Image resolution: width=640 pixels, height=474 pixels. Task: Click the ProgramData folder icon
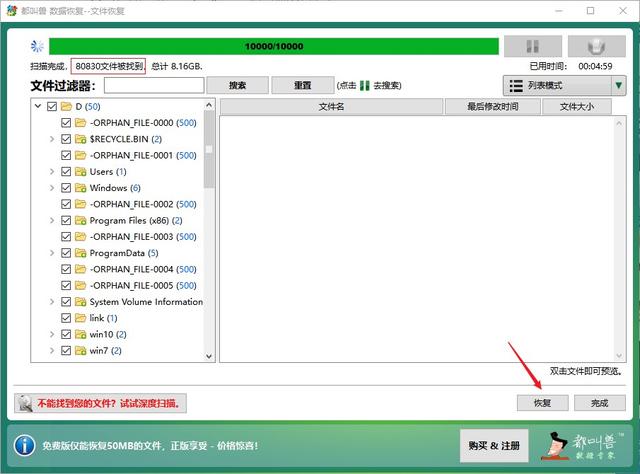tap(80, 253)
